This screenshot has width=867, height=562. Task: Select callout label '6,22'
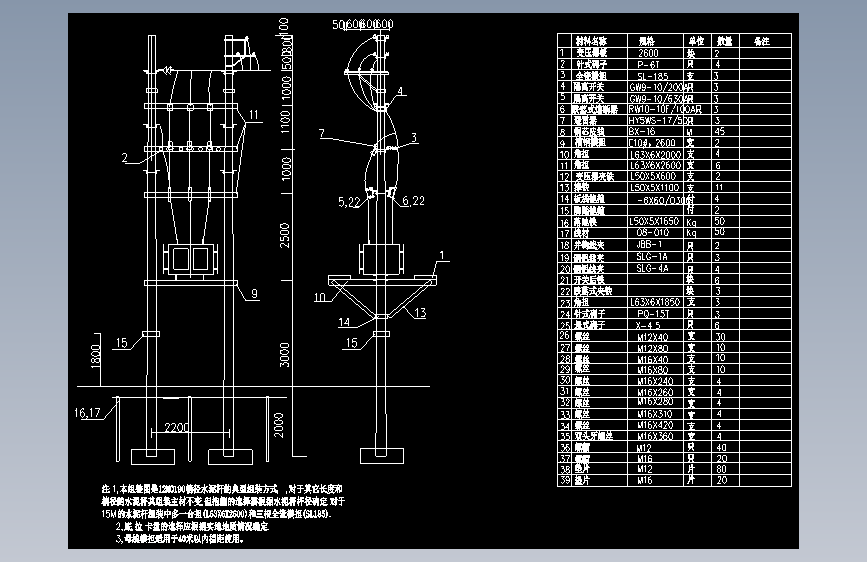(x=414, y=201)
